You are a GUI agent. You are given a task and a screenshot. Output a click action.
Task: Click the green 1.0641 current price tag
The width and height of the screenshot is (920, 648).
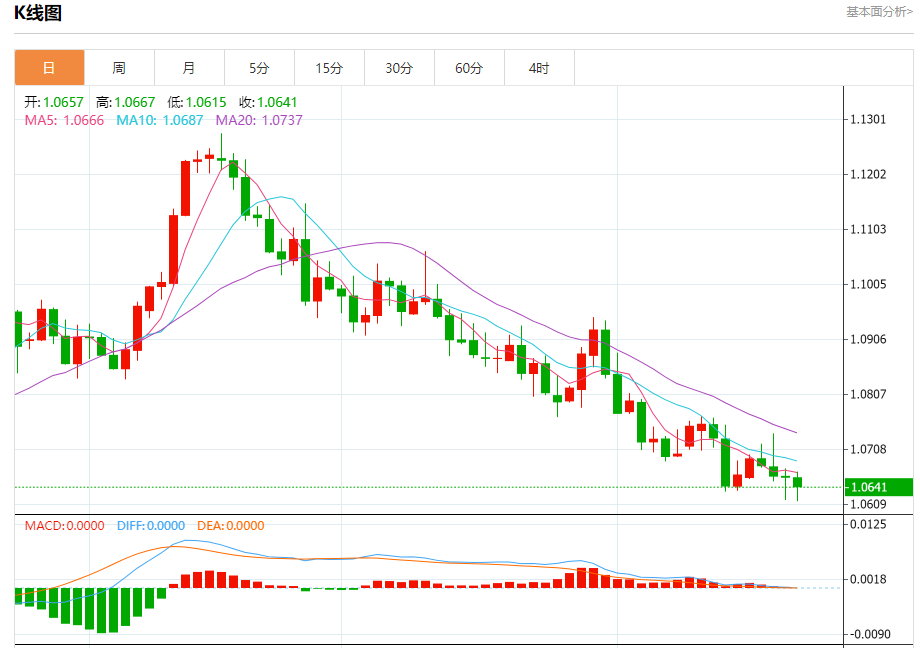[x=878, y=487]
